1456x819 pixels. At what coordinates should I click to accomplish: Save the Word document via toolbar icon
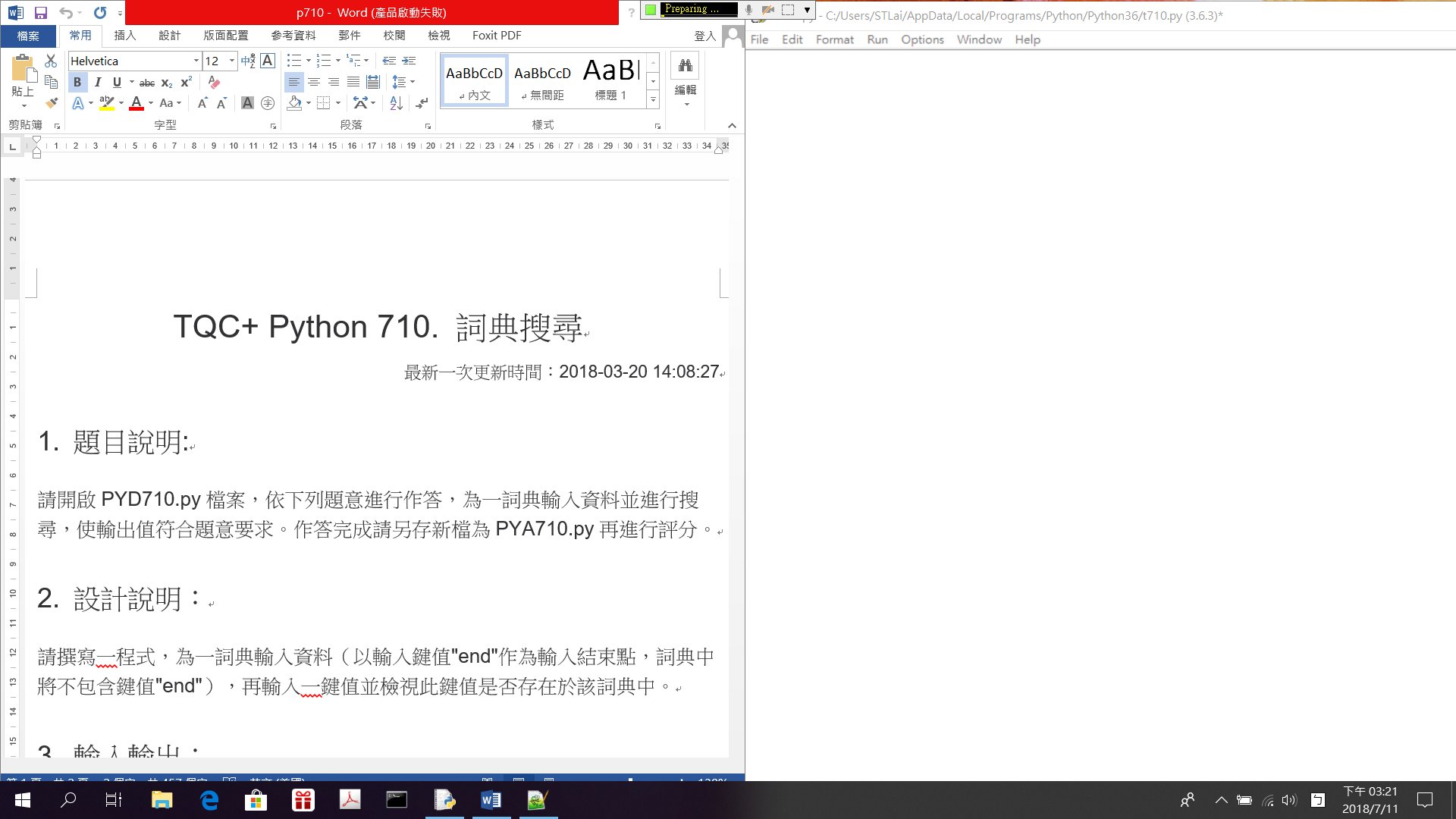[41, 12]
